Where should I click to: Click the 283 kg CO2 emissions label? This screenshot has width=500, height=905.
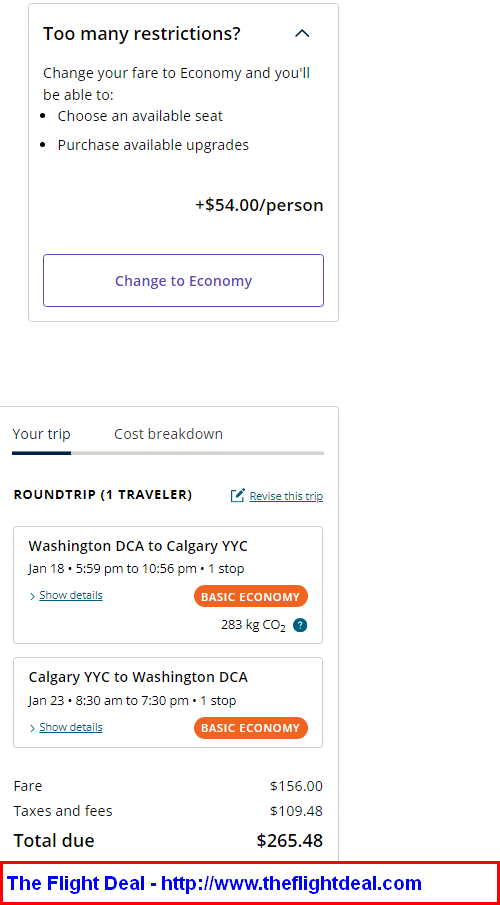point(253,625)
